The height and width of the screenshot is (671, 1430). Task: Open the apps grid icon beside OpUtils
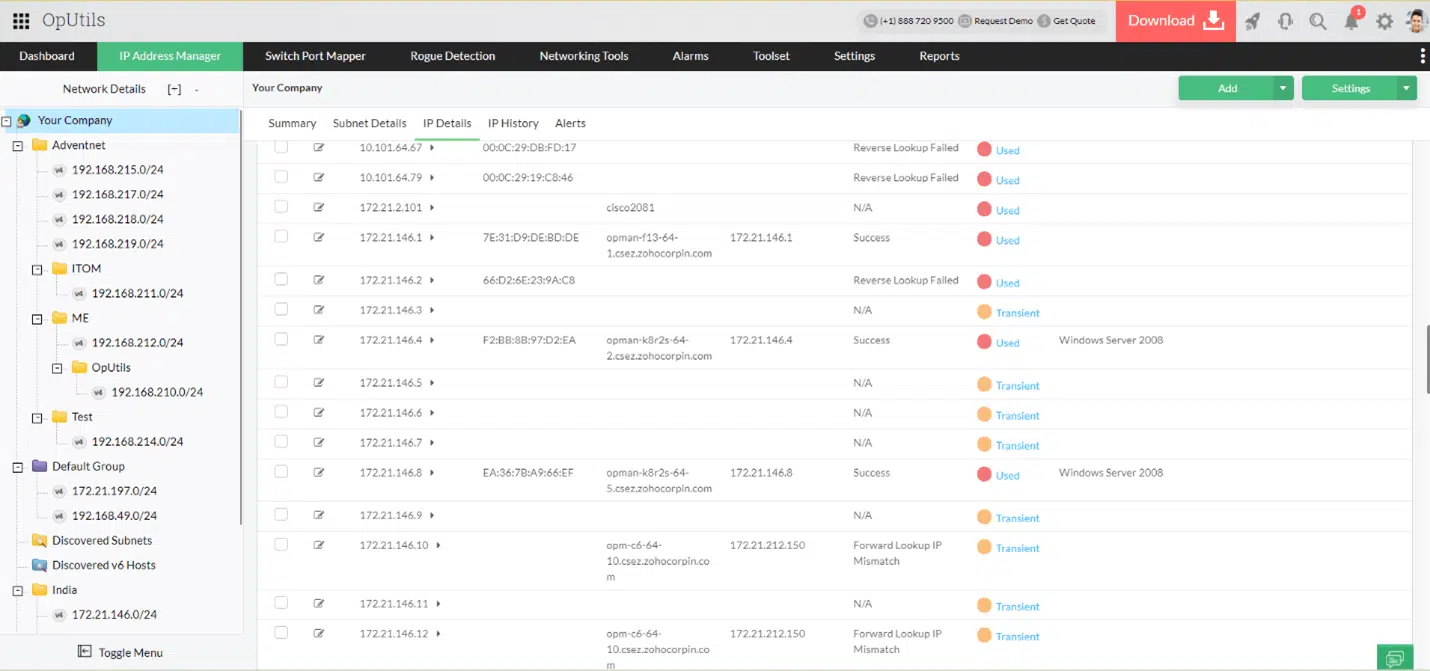click(x=21, y=21)
